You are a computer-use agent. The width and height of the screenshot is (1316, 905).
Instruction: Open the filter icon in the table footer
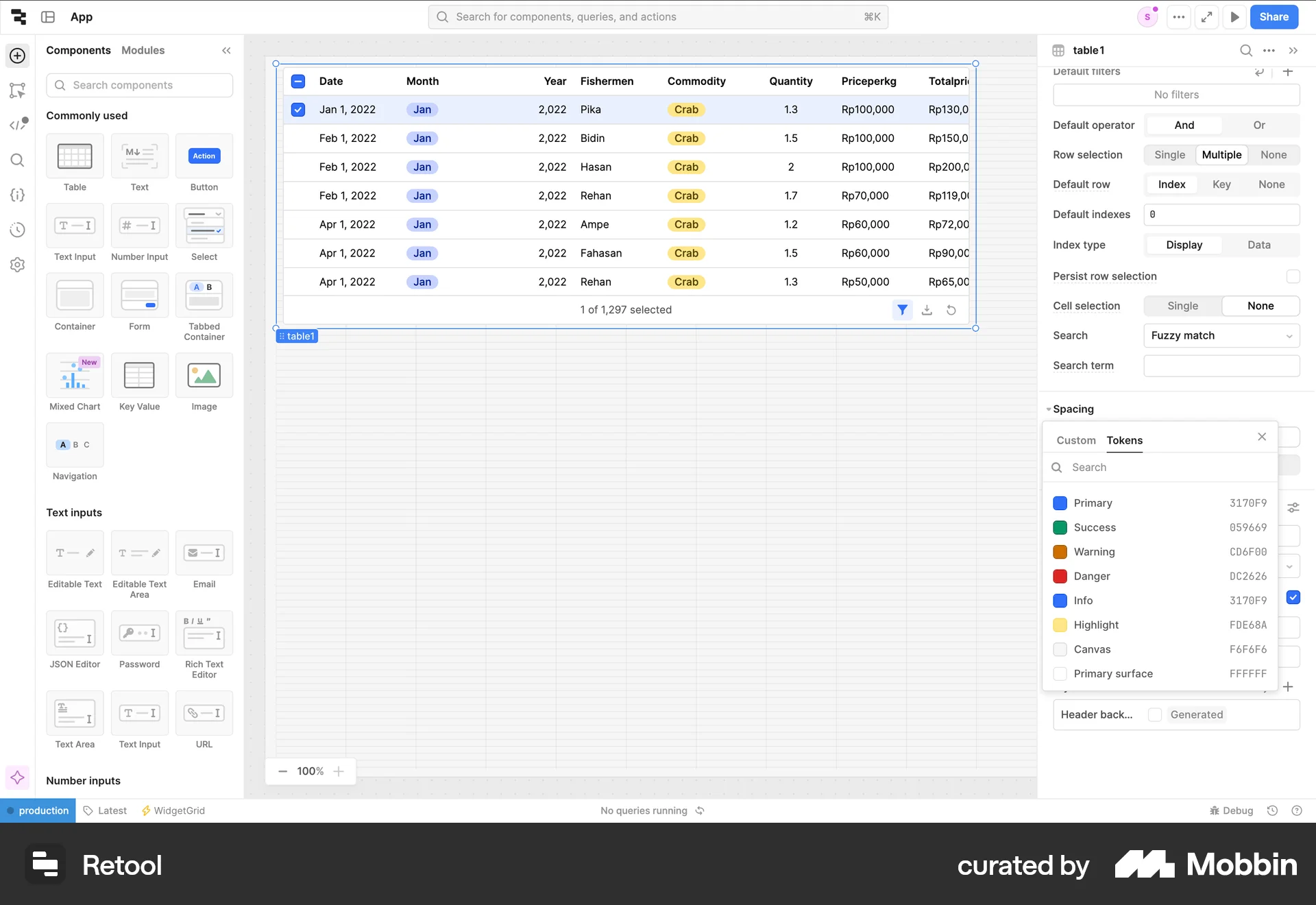pos(902,309)
